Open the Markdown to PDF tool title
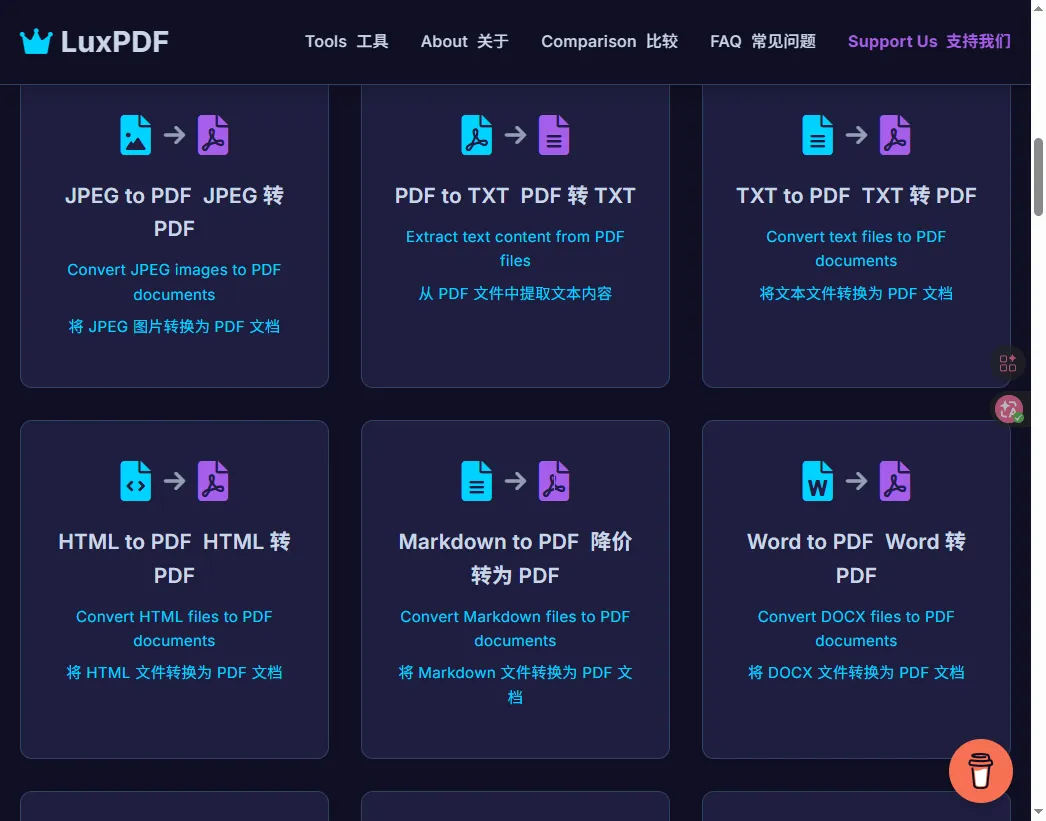Viewport: 1046px width, 821px height. point(515,558)
